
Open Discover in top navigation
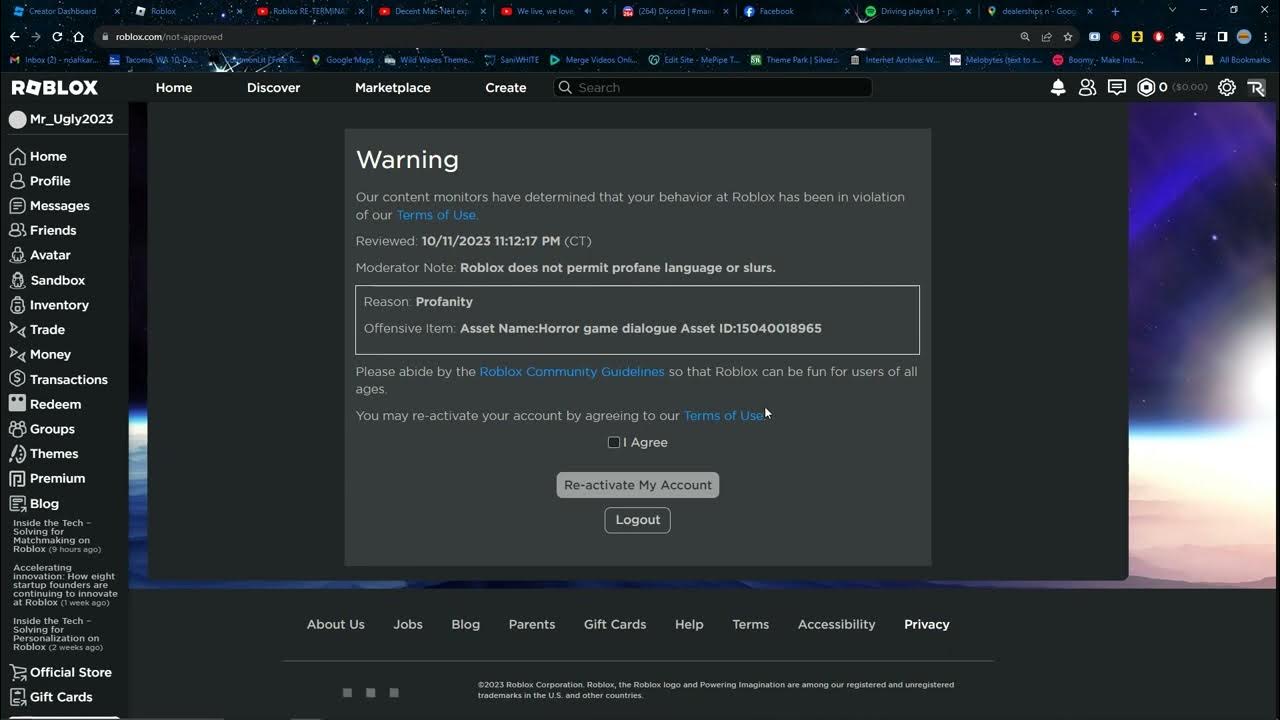[274, 88]
